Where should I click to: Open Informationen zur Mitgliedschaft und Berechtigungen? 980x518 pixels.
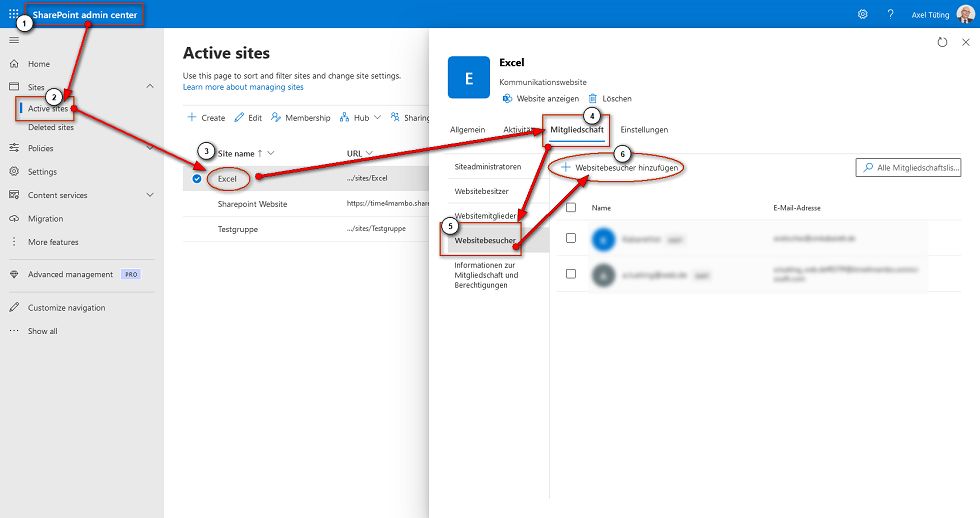click(486, 275)
